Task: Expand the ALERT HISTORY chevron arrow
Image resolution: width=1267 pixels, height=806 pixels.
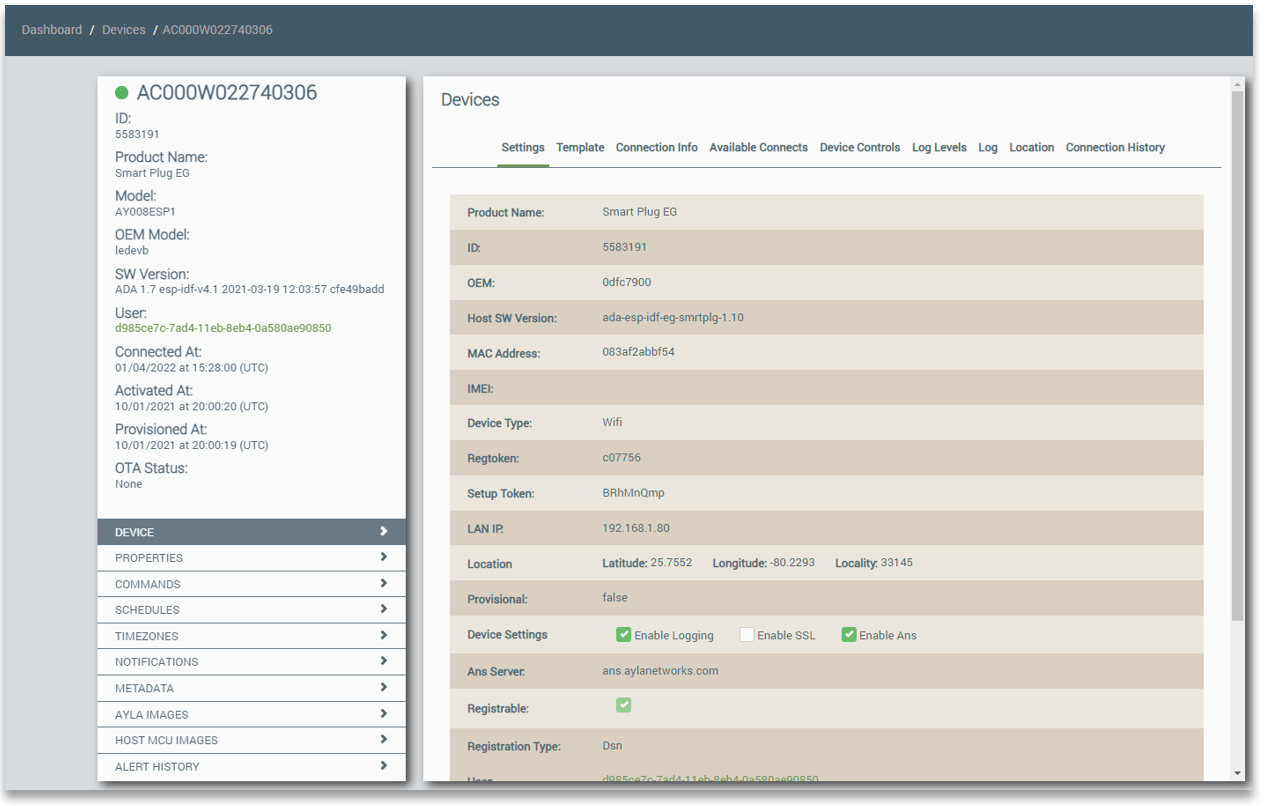Action: point(383,766)
